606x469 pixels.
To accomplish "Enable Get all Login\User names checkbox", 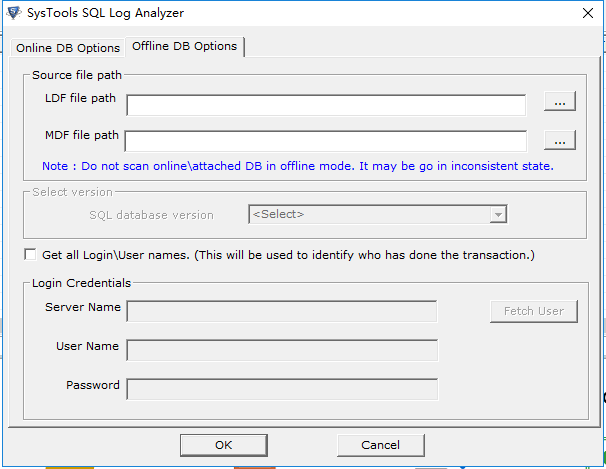I will (30, 255).
